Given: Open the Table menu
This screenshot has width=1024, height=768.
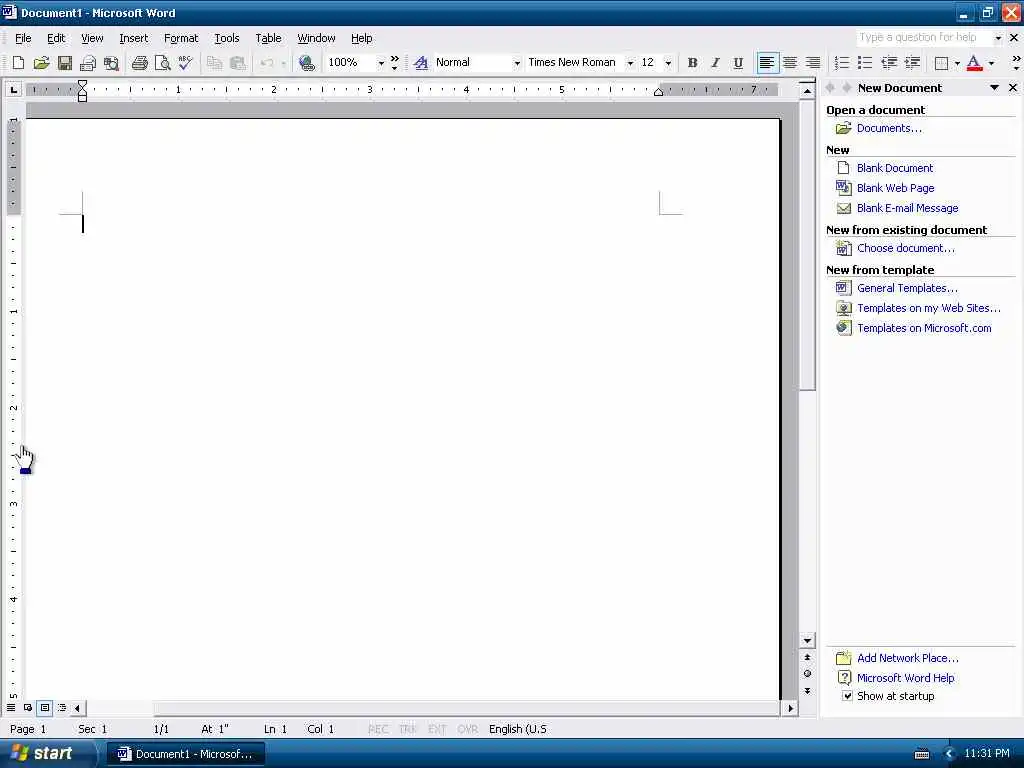Looking at the screenshot, I should click(268, 38).
